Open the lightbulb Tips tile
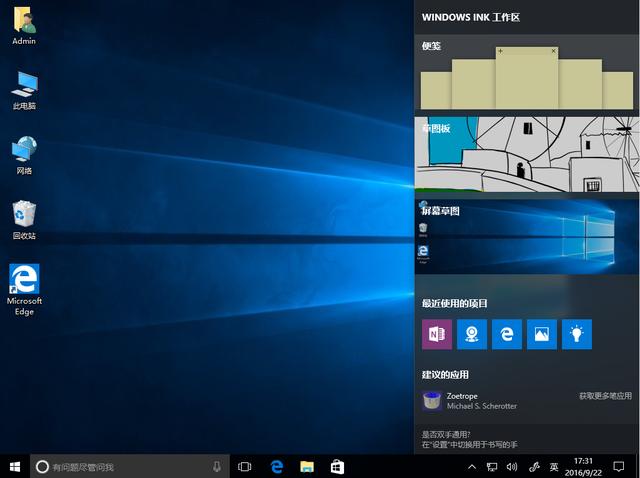The width and height of the screenshot is (640, 478). point(577,334)
